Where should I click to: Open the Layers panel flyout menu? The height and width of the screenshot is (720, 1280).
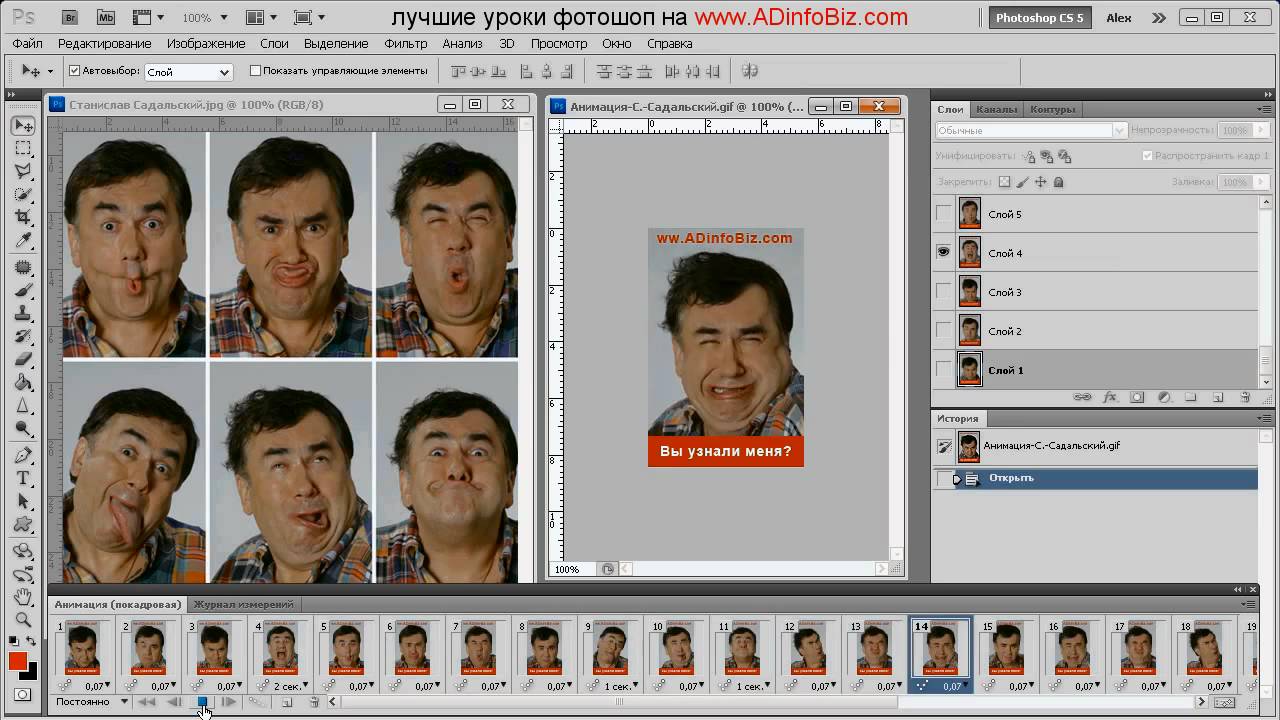(x=1267, y=109)
